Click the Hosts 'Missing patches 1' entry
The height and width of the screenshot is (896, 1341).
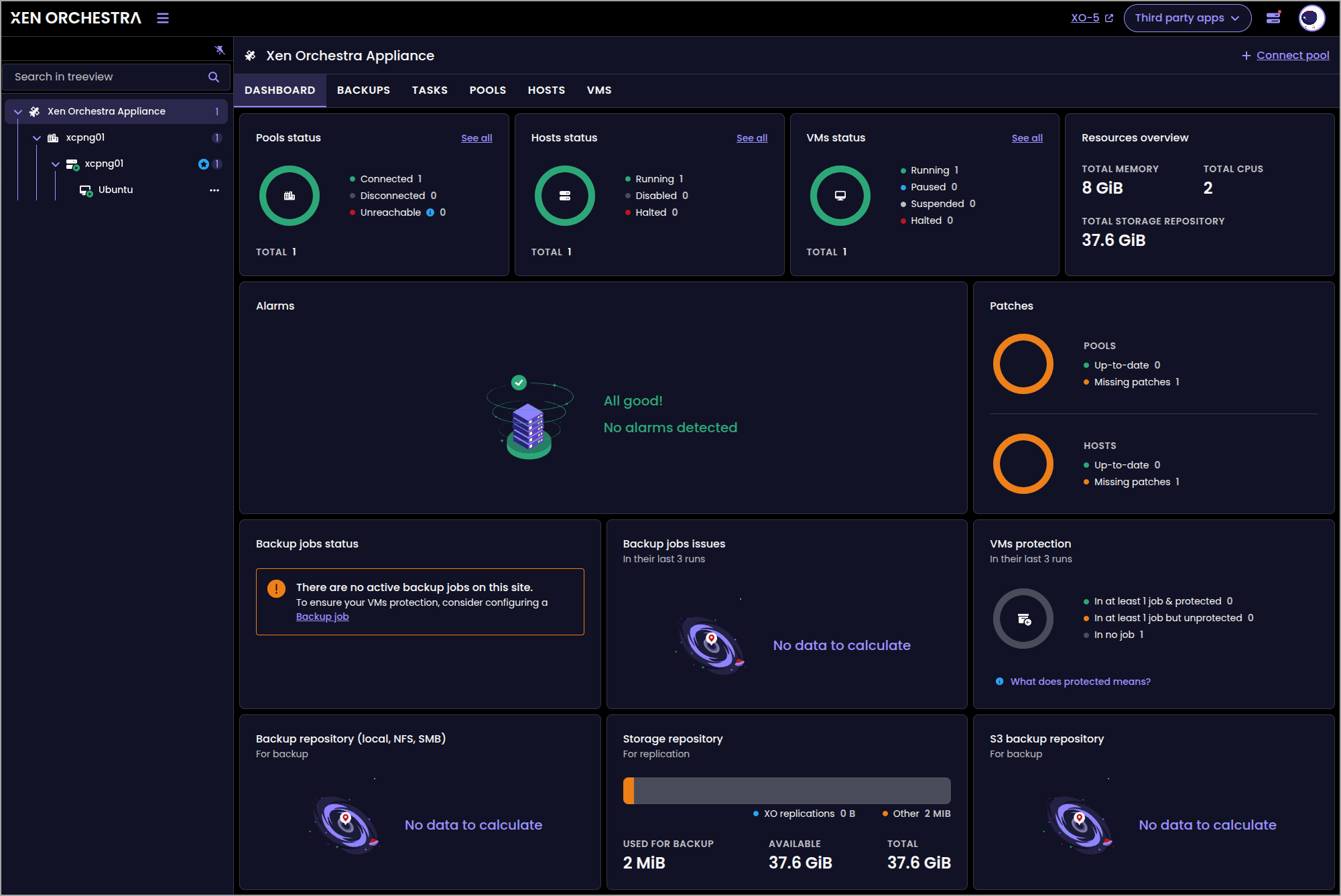[x=1132, y=482]
